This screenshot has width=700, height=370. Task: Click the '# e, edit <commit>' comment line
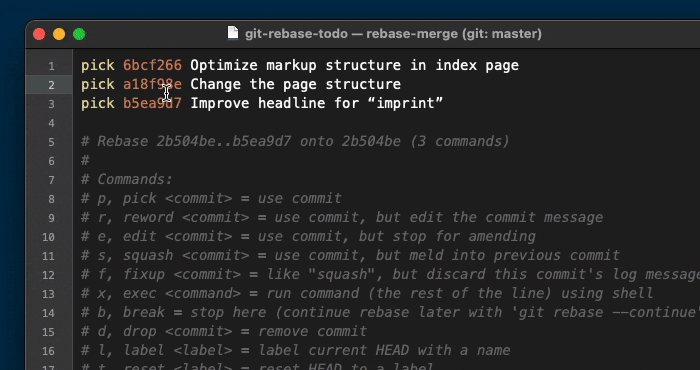click(x=308, y=236)
